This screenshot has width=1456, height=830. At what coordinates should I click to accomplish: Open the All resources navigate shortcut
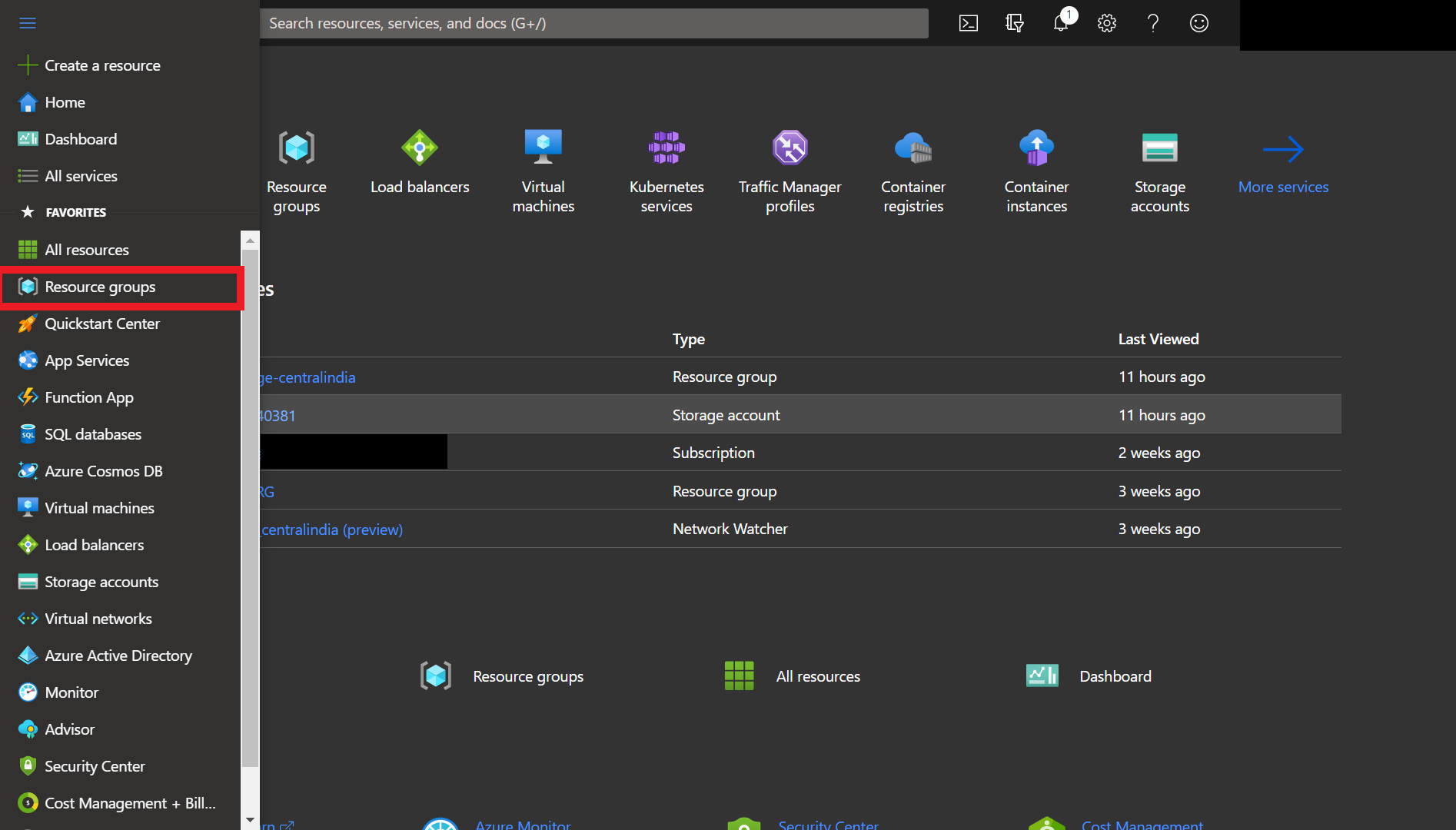point(817,676)
